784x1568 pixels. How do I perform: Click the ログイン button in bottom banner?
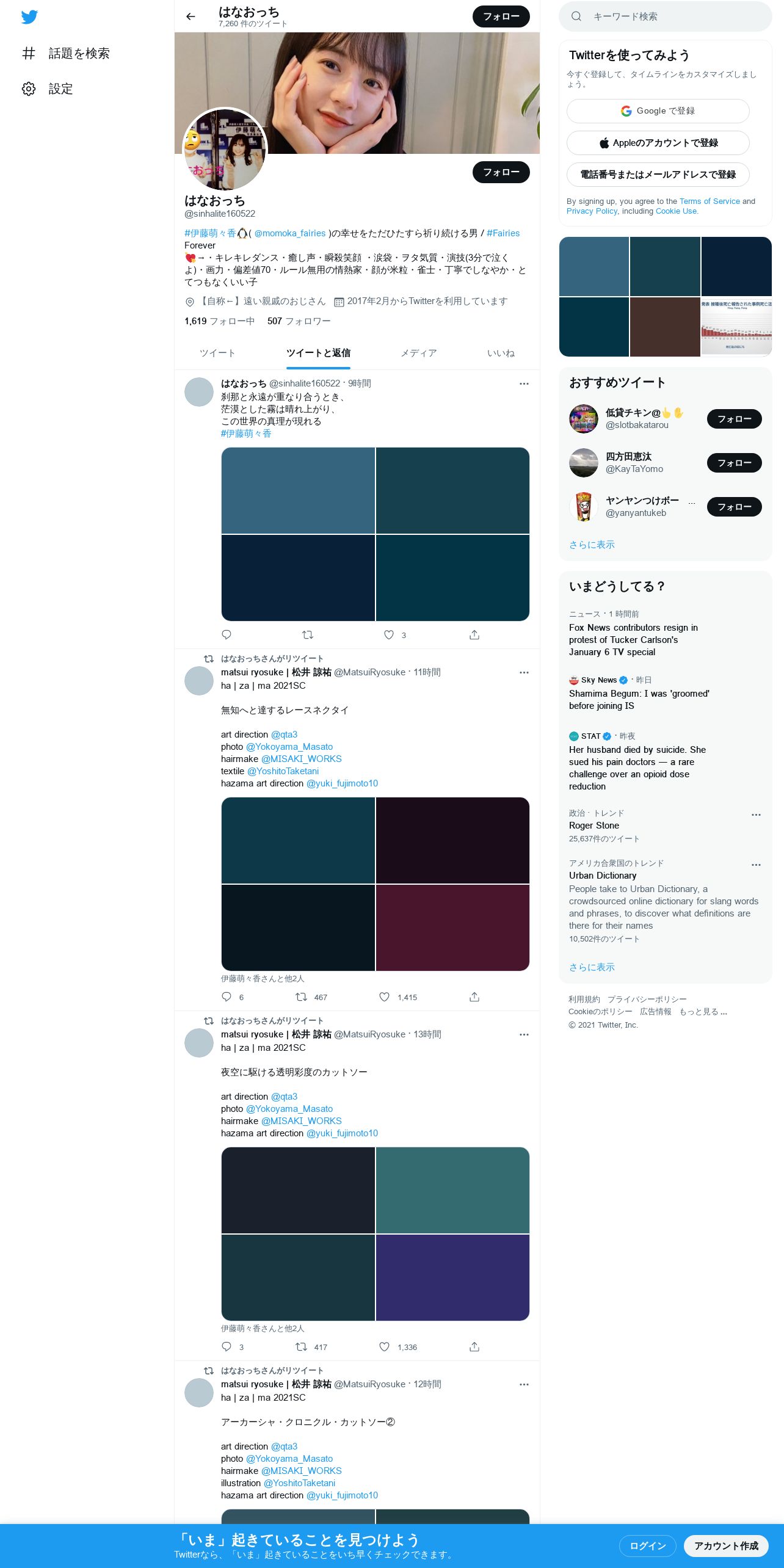click(x=648, y=1546)
